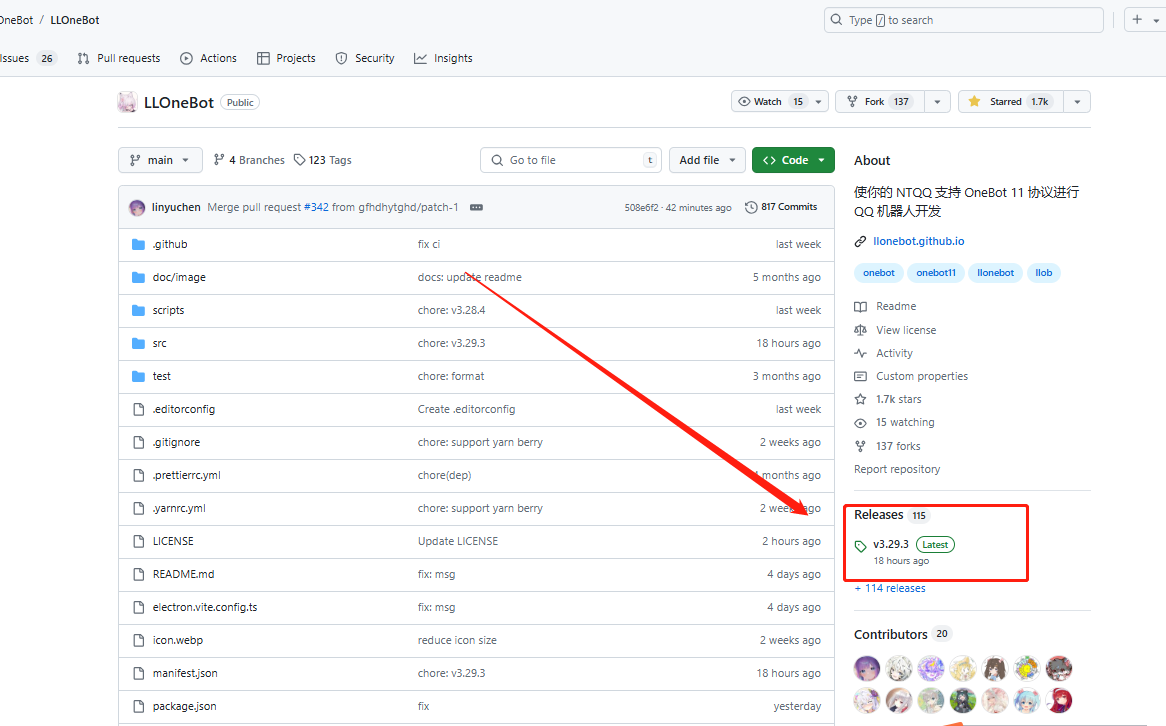The height and width of the screenshot is (726, 1166).
Task: Expand the Add file dropdown
Action: click(707, 160)
